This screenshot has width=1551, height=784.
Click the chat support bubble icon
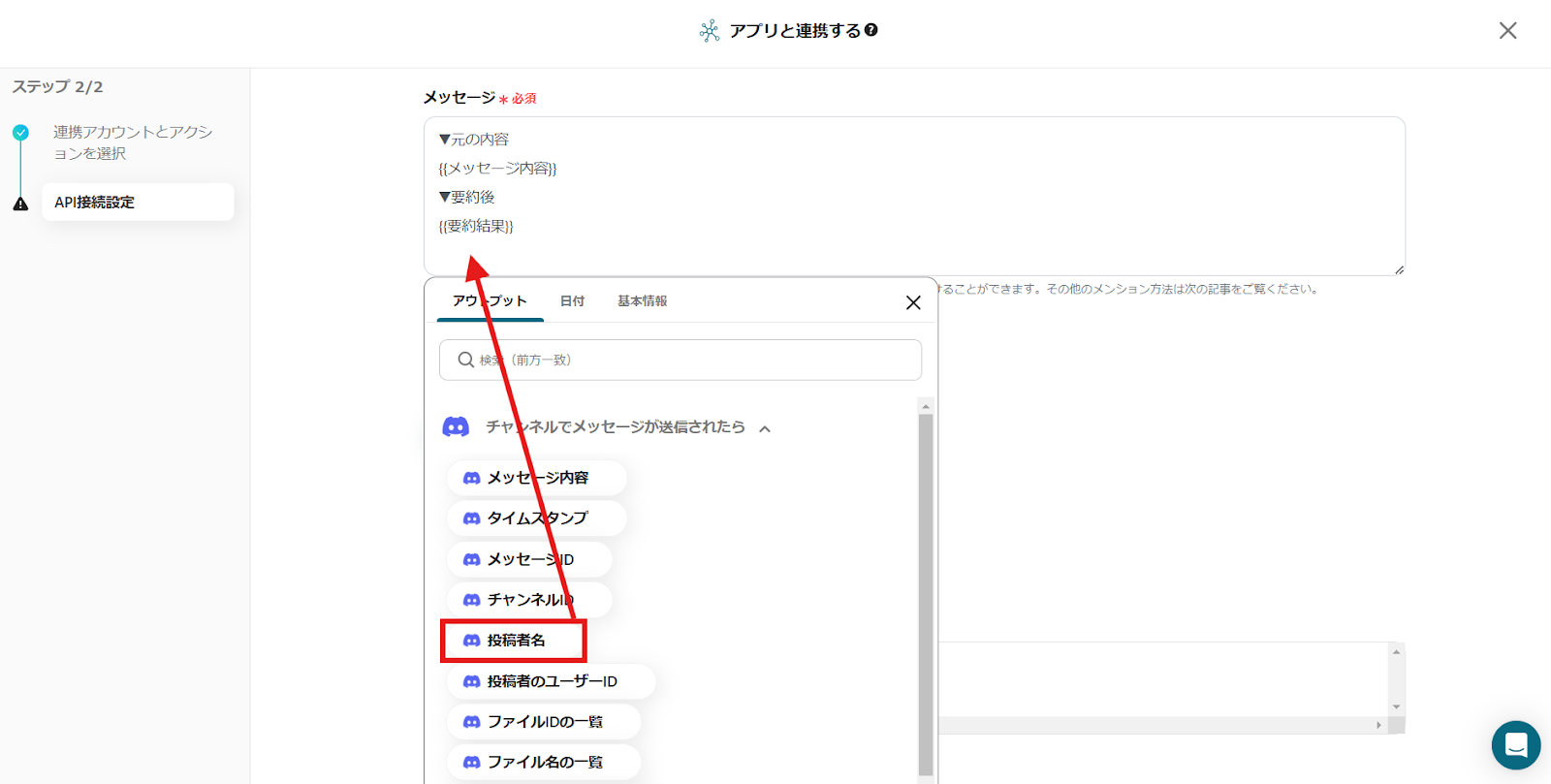point(1515,744)
